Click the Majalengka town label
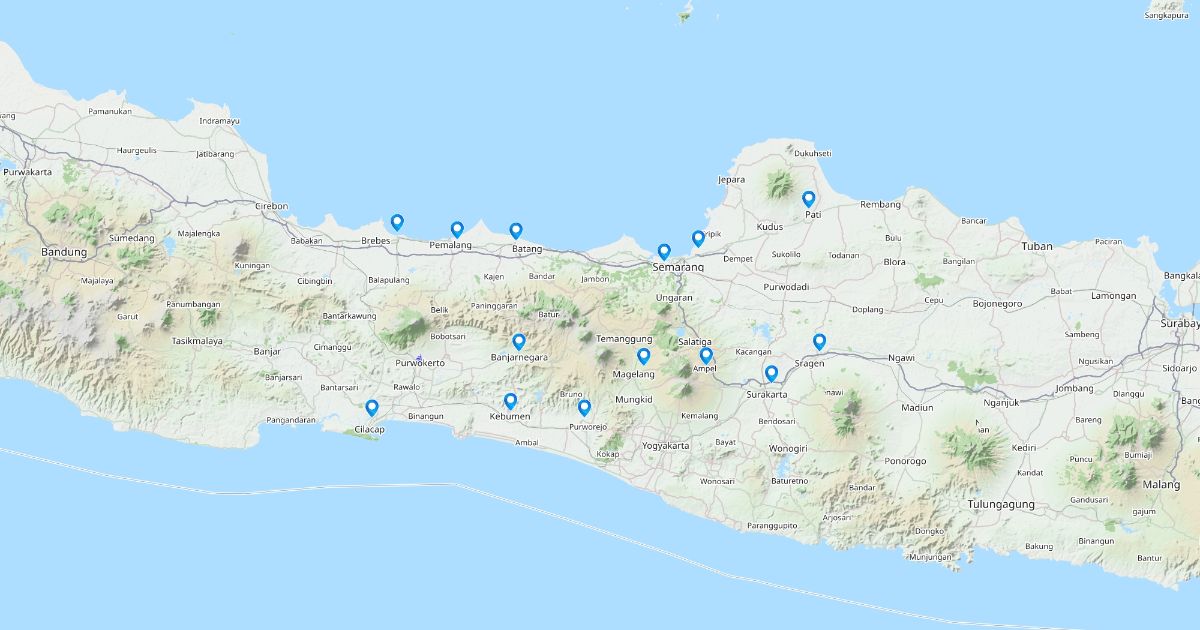1200x630 pixels. point(199,232)
